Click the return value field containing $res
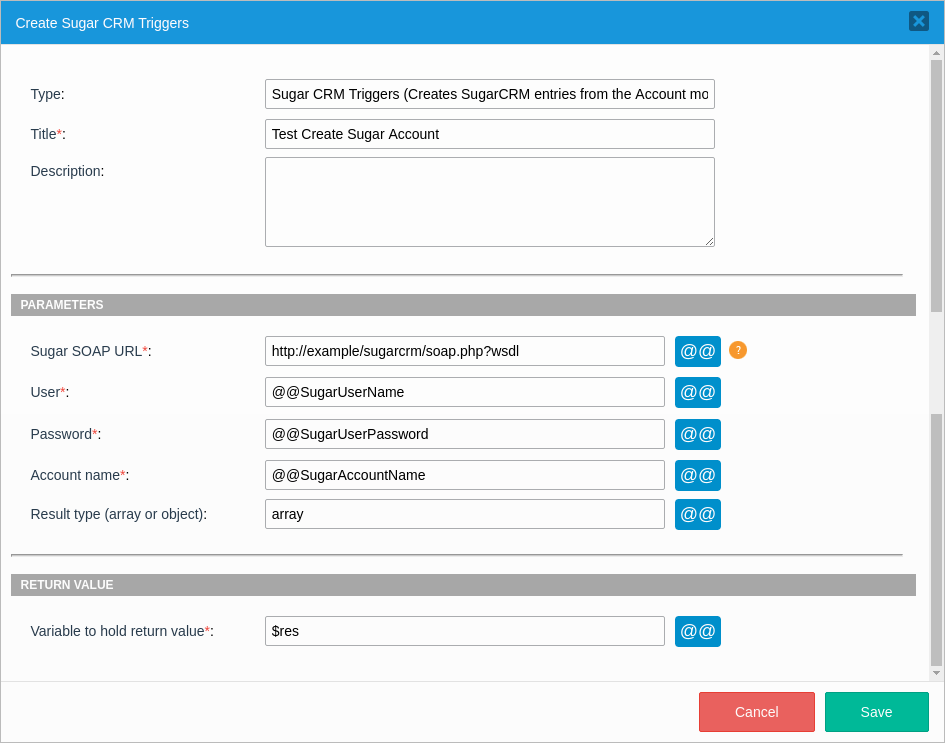 point(464,631)
